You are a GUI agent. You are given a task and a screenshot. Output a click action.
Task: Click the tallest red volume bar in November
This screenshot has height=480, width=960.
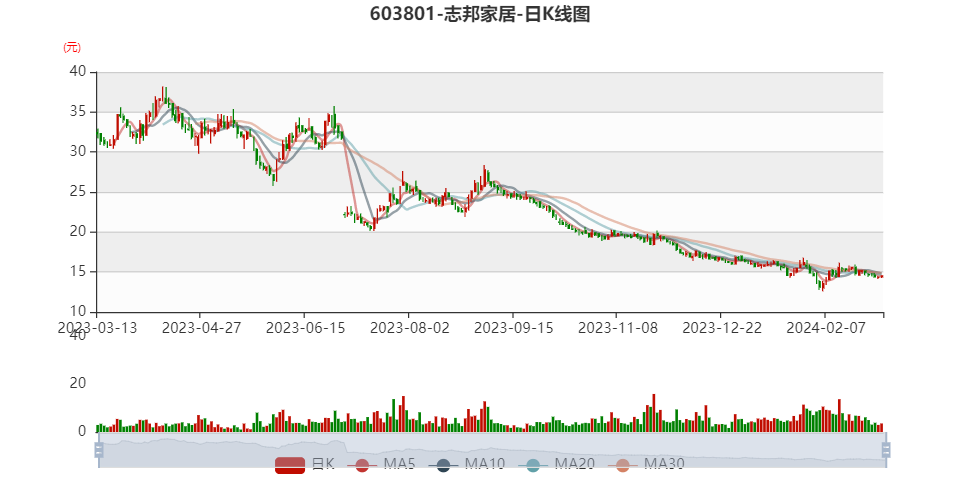(654, 413)
